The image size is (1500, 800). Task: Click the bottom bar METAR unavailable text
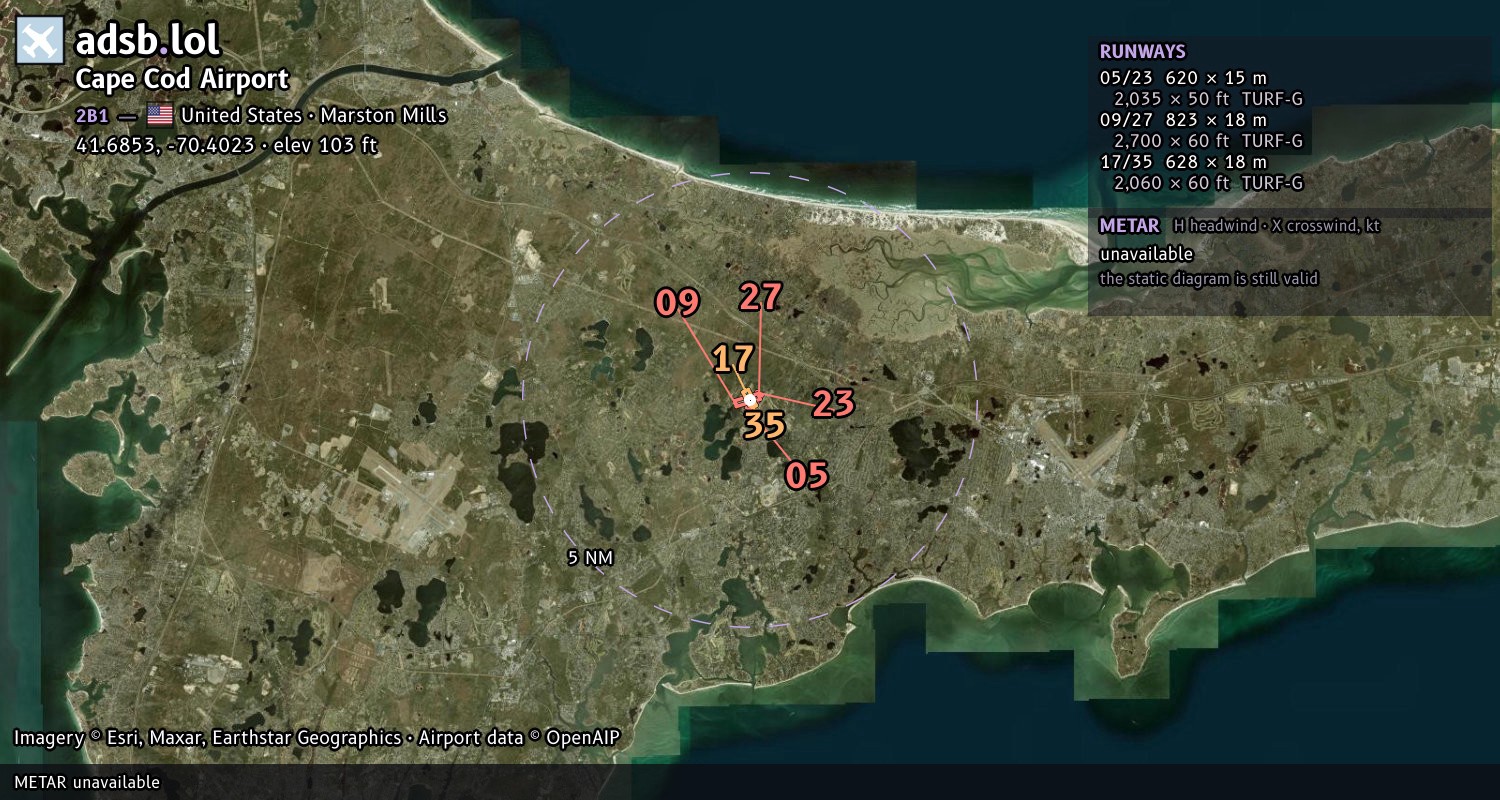pyautogui.click(x=87, y=782)
